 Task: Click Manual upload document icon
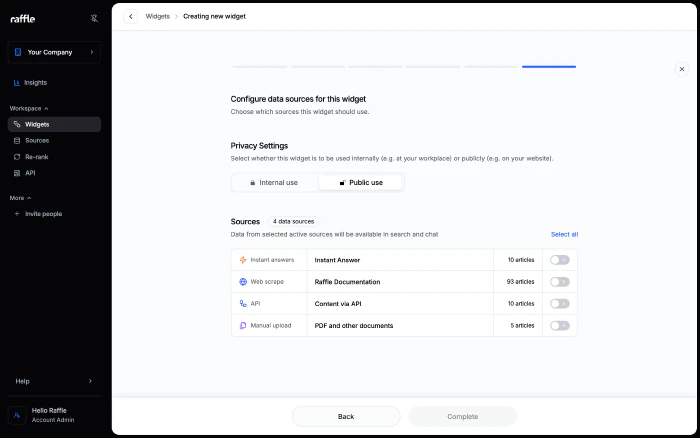coord(243,325)
